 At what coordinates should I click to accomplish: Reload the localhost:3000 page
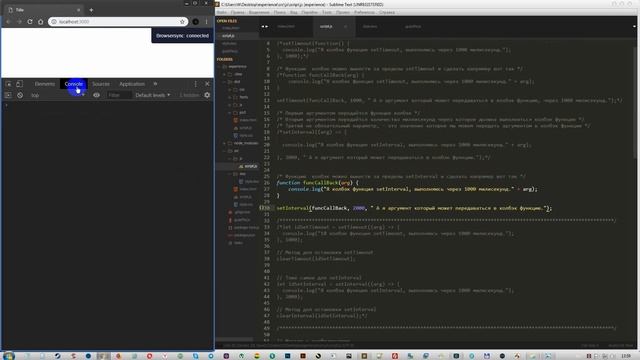(30, 22)
